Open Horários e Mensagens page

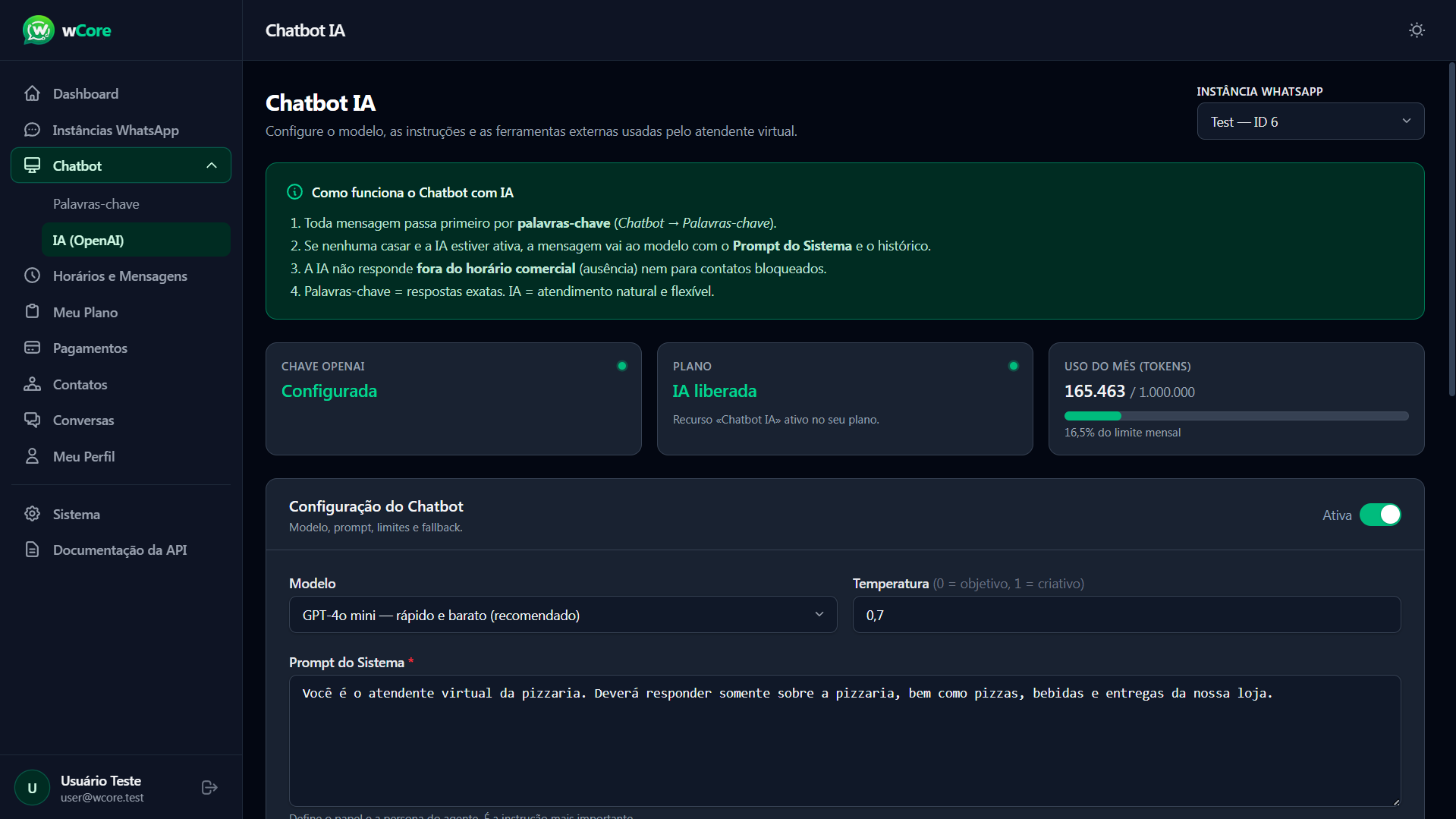click(121, 276)
